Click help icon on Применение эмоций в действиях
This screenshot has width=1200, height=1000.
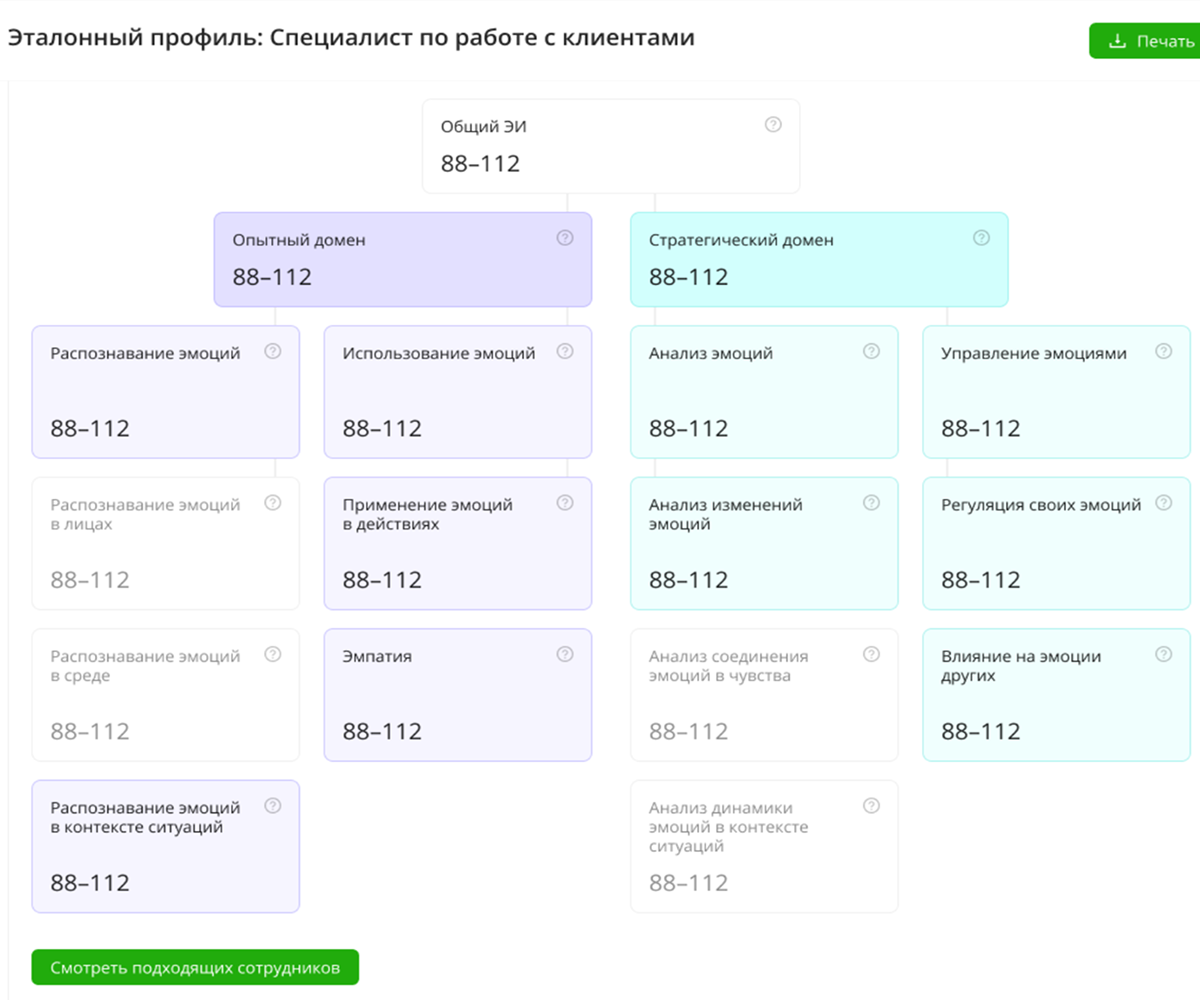[565, 503]
